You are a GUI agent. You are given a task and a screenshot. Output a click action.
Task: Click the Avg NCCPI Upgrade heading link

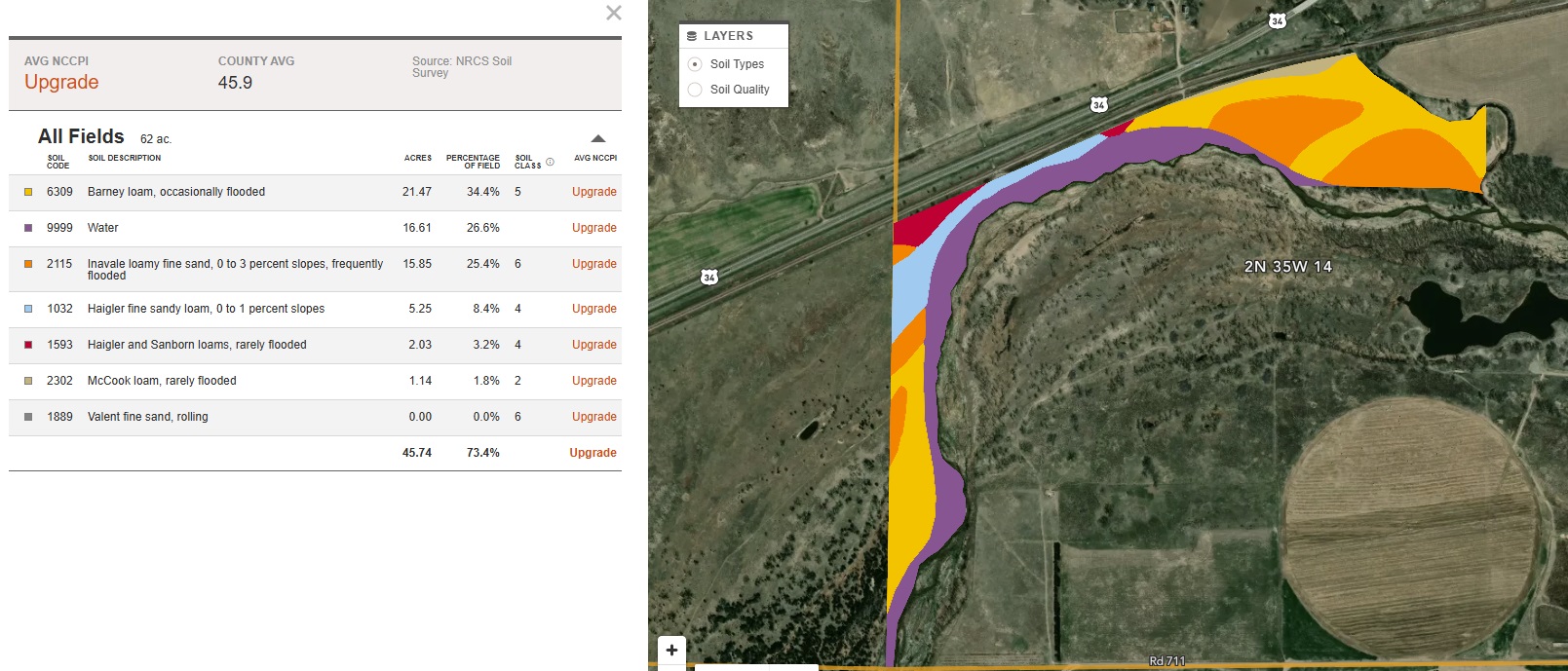[x=61, y=83]
